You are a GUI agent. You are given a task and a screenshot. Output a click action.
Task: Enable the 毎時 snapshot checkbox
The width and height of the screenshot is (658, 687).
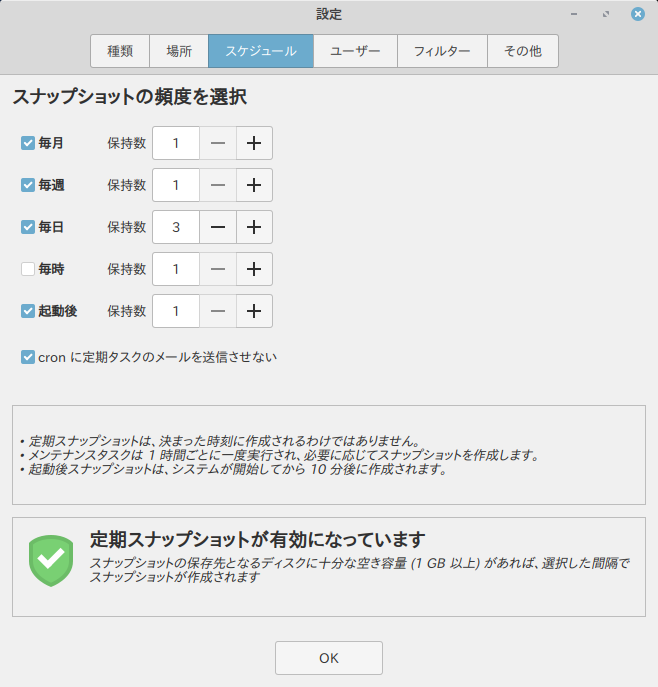point(28,269)
